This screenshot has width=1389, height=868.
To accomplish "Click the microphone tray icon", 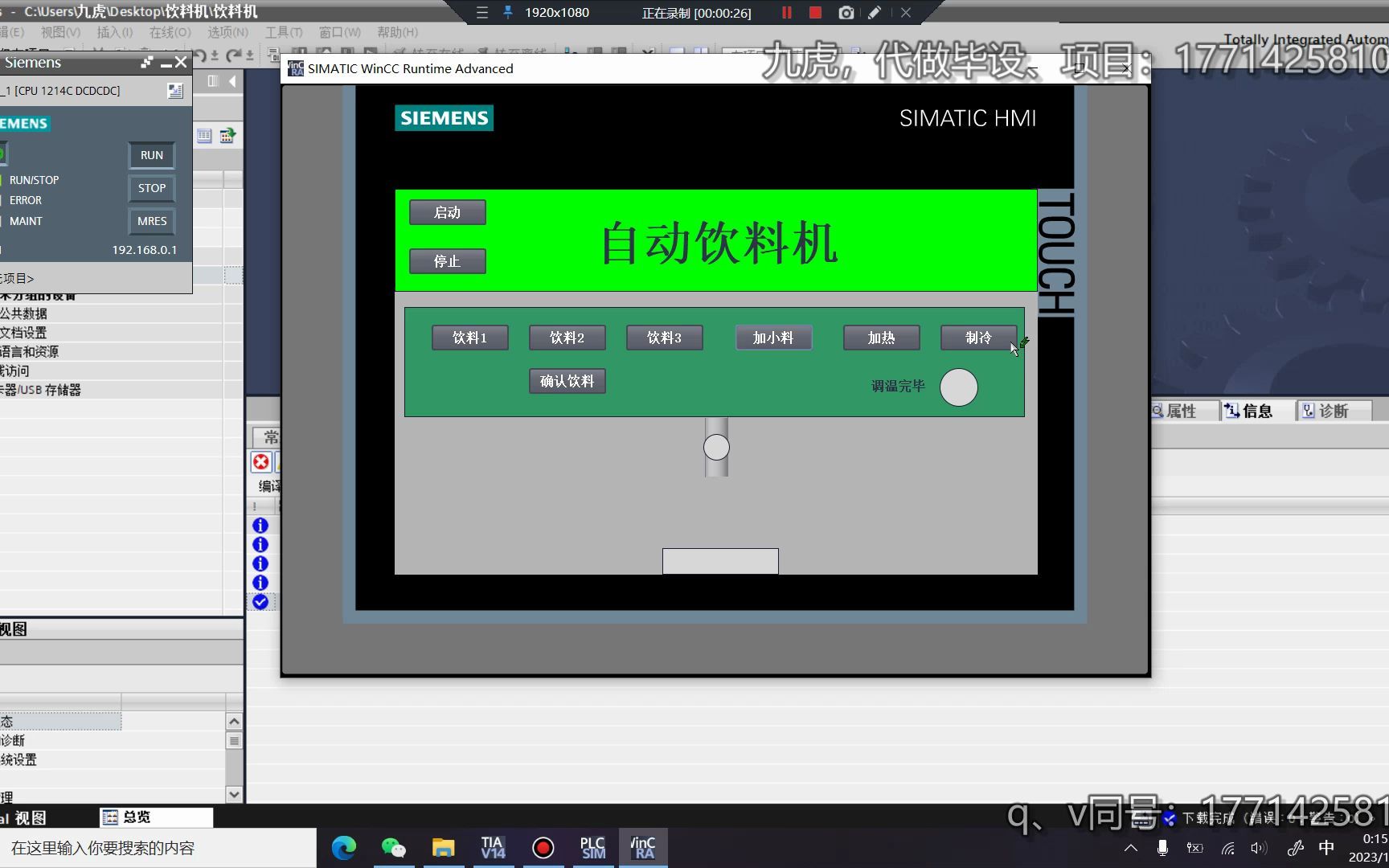I will pyautogui.click(x=1162, y=848).
